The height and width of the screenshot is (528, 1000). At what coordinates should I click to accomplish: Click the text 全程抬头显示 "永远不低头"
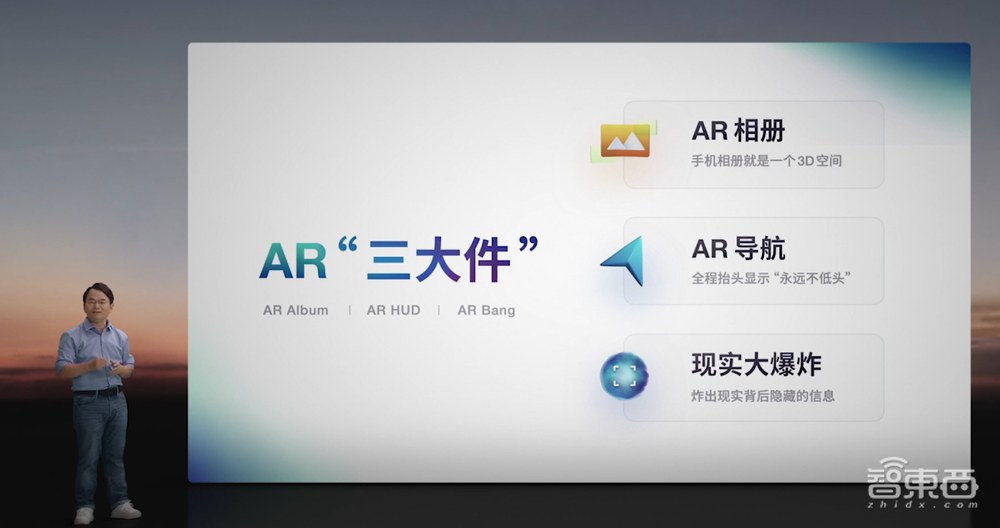pos(771,278)
